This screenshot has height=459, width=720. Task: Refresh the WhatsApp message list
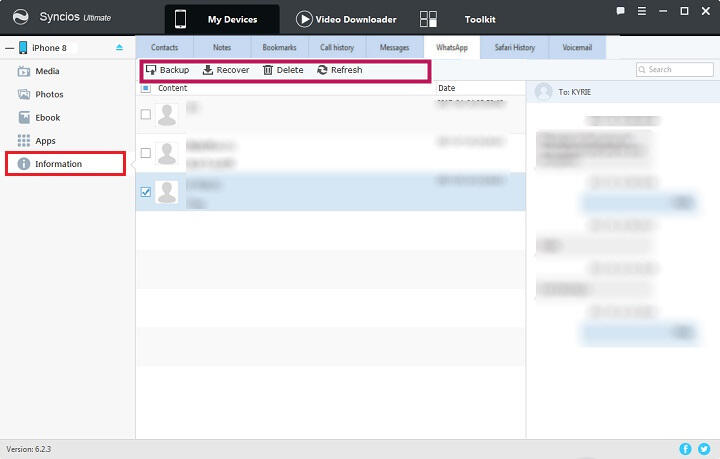(x=340, y=70)
